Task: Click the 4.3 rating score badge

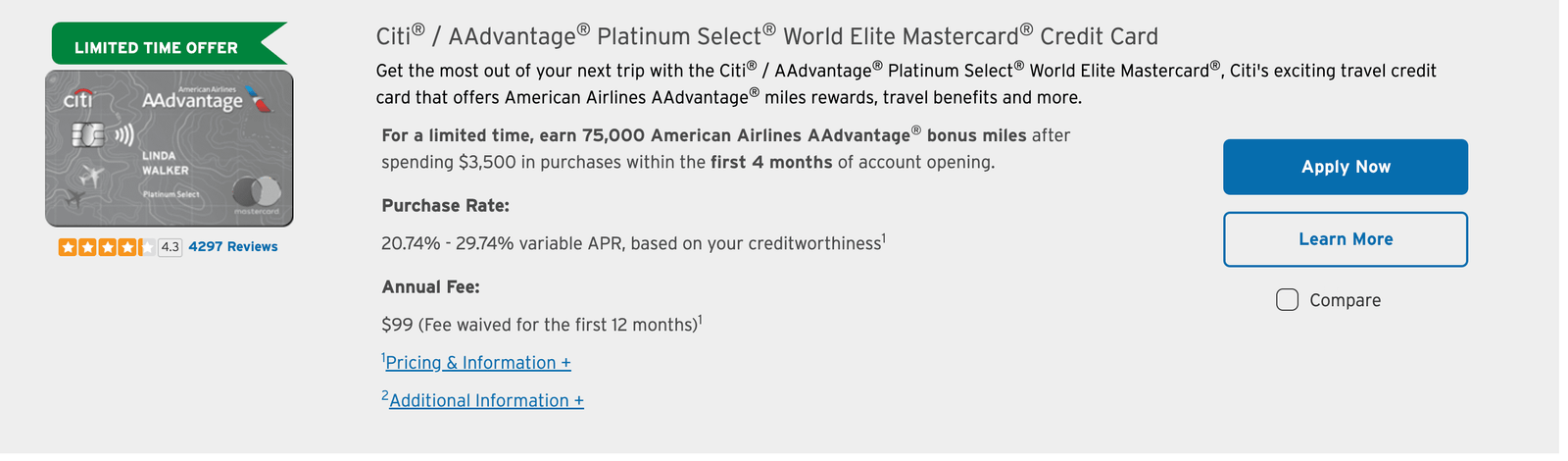Action: [x=170, y=247]
